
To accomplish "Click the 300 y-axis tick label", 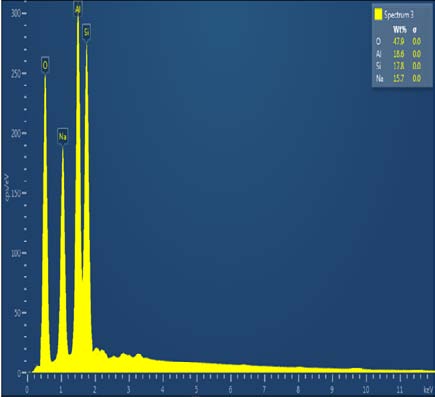I will 16,14.
